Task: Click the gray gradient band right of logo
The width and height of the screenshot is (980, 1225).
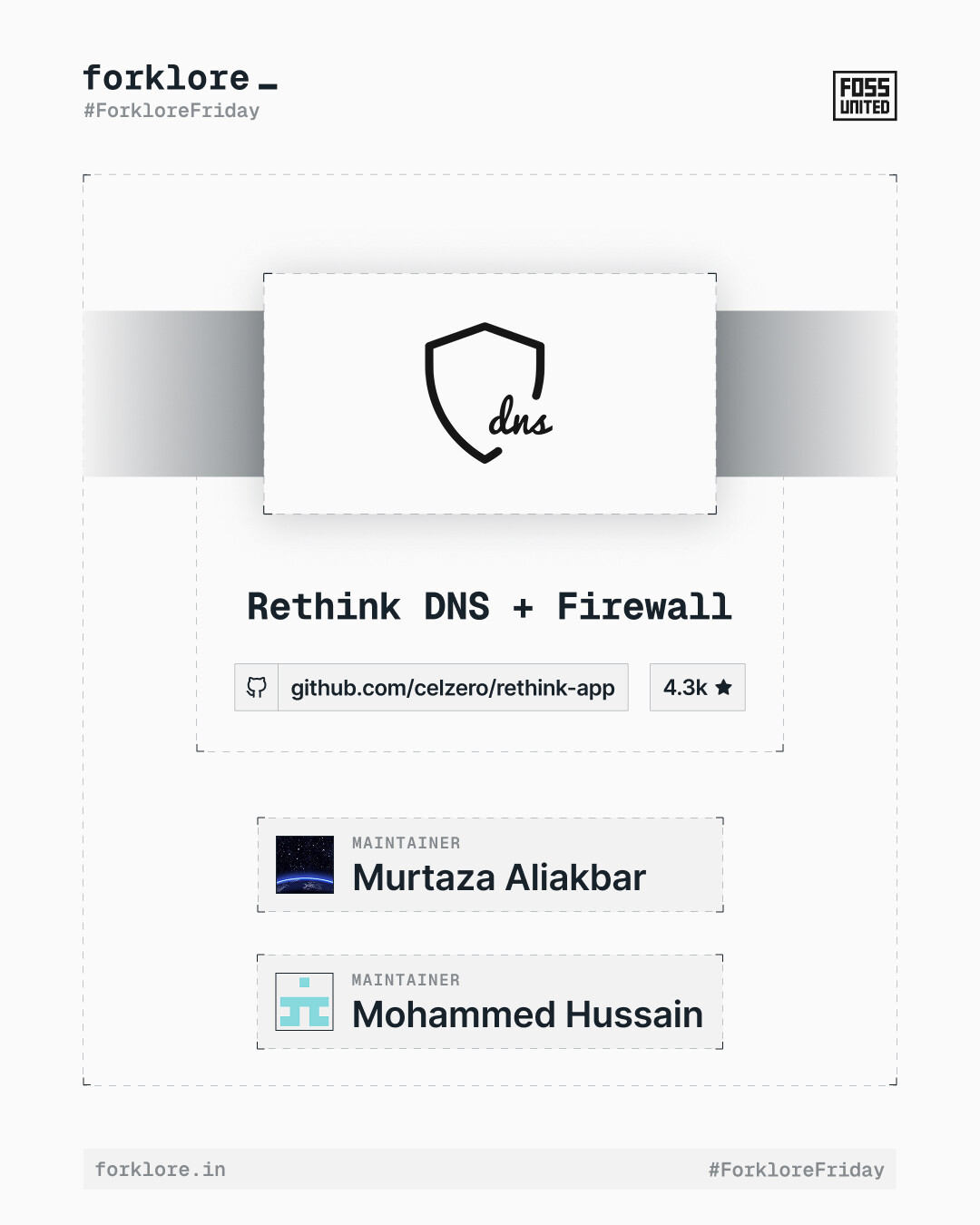Action: pyautogui.click(x=806, y=394)
